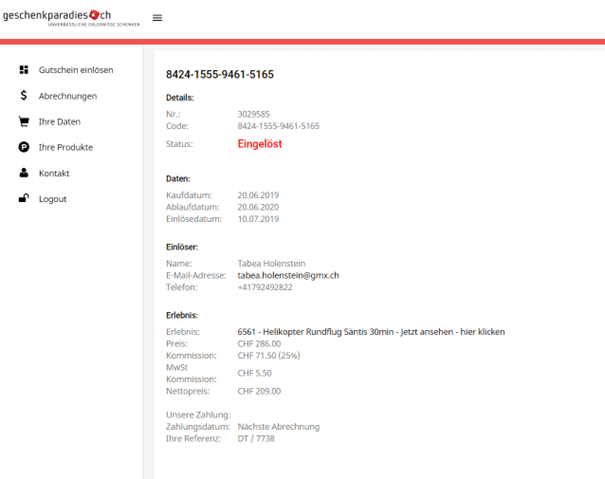This screenshot has height=479, width=605.
Task: Click the reference value DT / 7738
Action: [x=259, y=438]
